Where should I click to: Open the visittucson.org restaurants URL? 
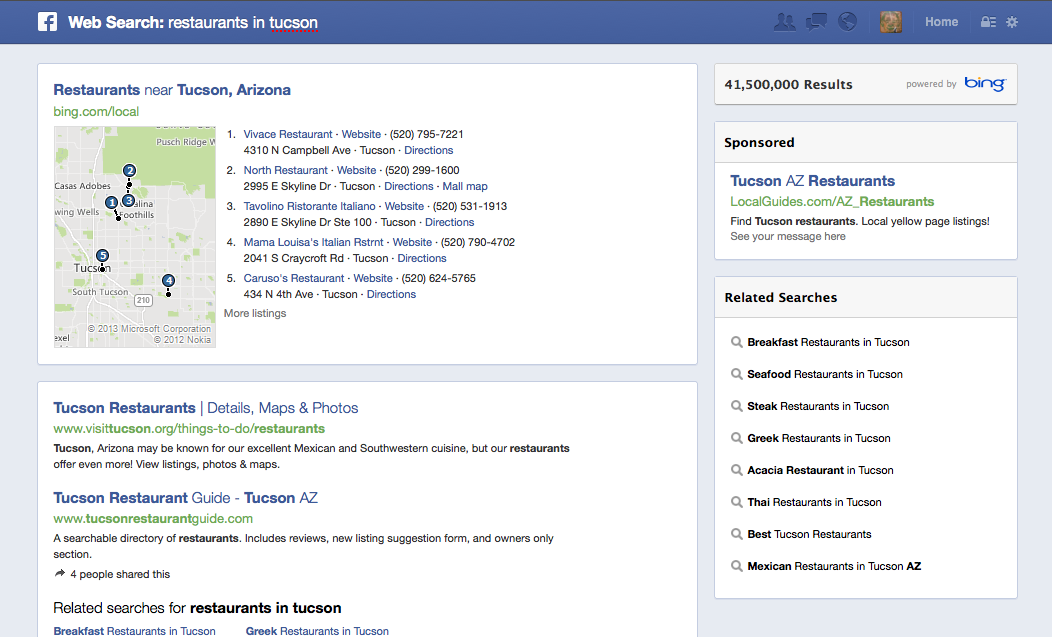click(x=189, y=428)
